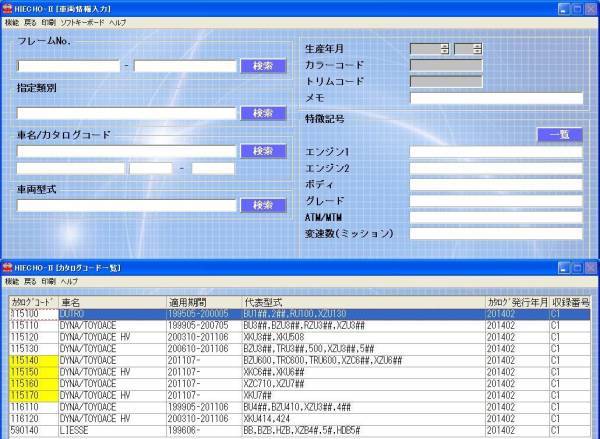Focus the second フレームNo. input field after the dash

(x=185, y=66)
